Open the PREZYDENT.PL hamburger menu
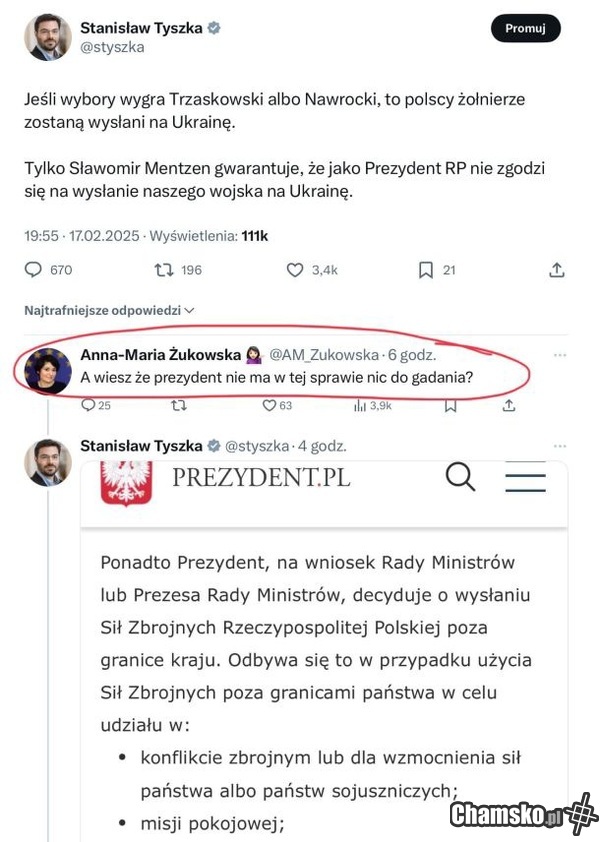Image resolution: width=600 pixels, height=842 pixels. point(525,478)
